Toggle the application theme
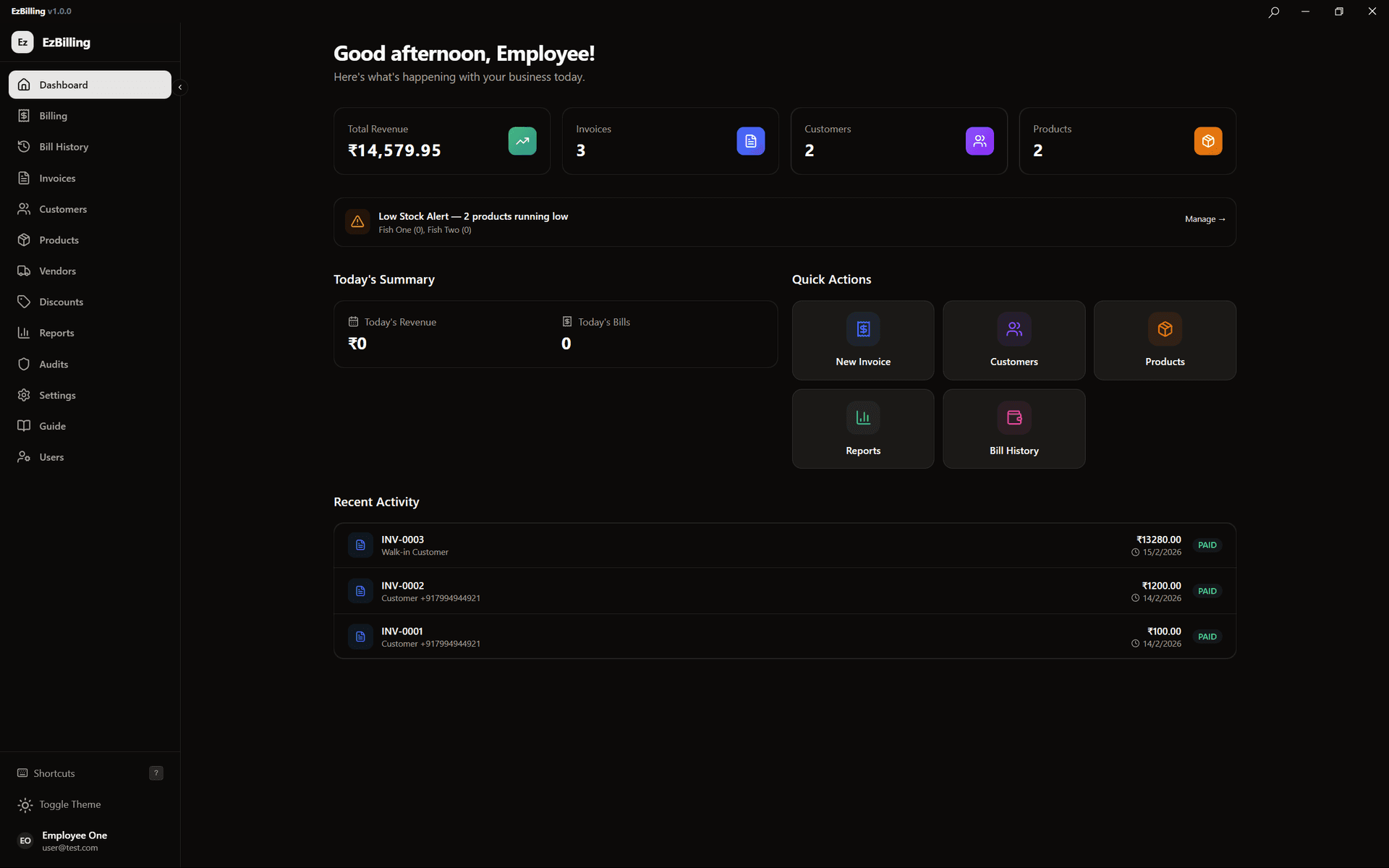The width and height of the screenshot is (1389, 868). tap(69, 804)
